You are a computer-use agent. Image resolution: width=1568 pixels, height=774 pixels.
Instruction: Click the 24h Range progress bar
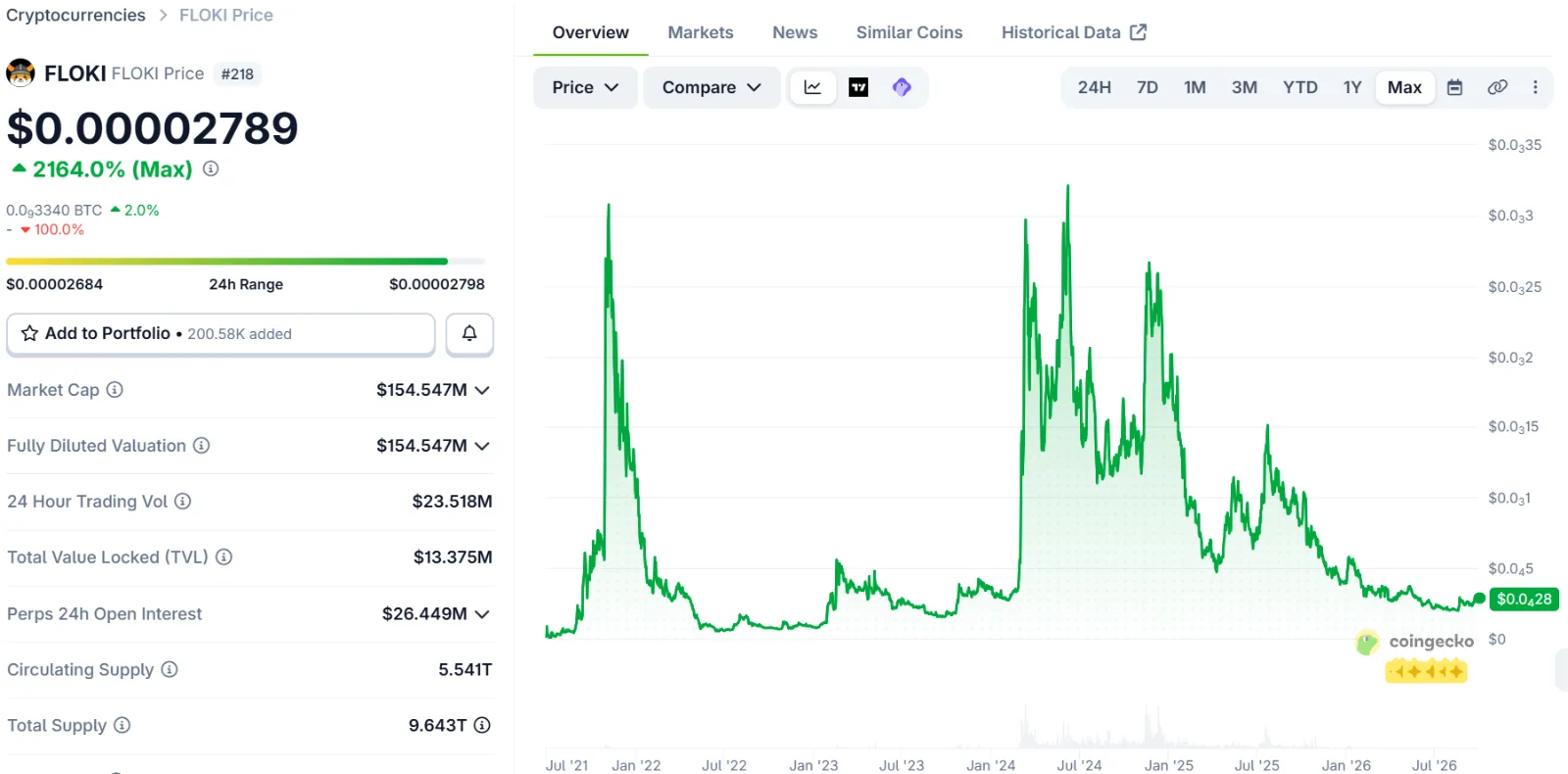click(245, 262)
